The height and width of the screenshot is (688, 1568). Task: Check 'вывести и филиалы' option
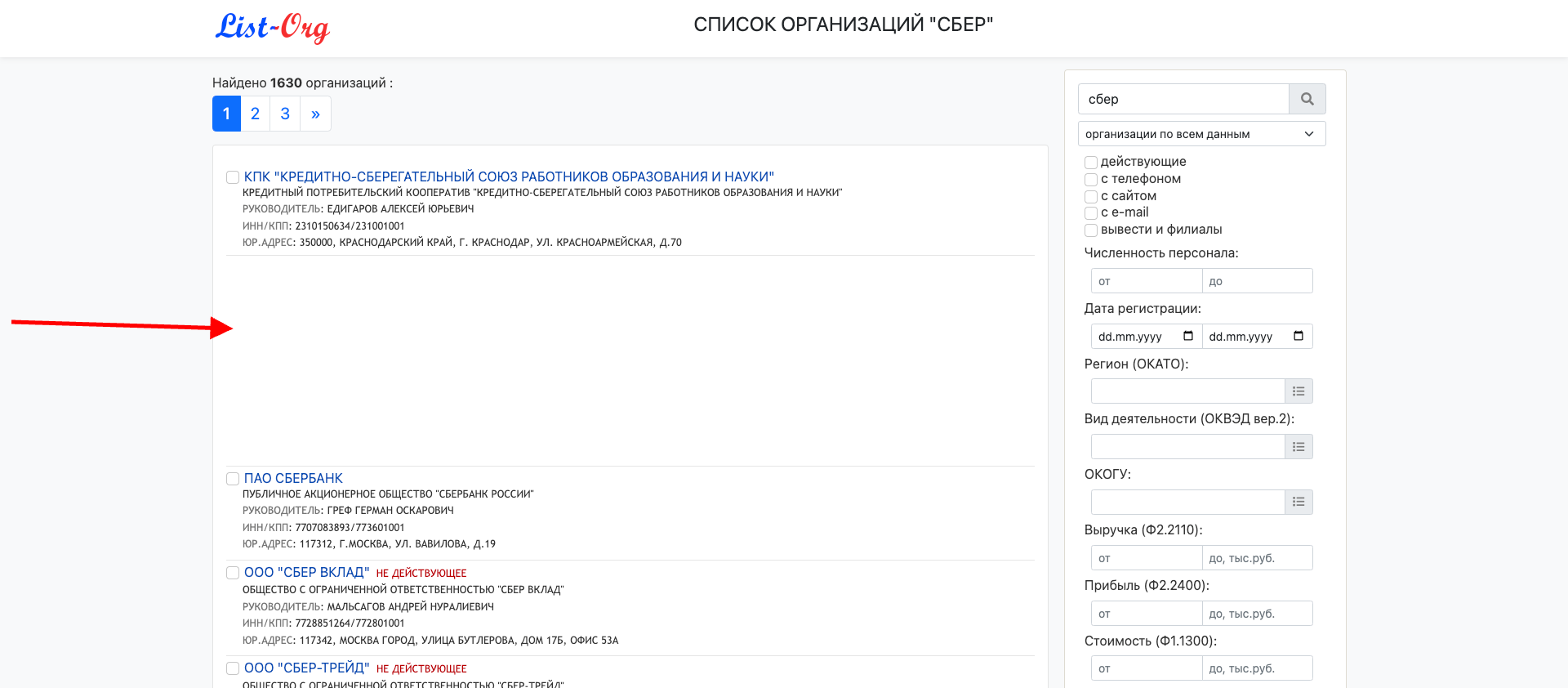coord(1091,230)
